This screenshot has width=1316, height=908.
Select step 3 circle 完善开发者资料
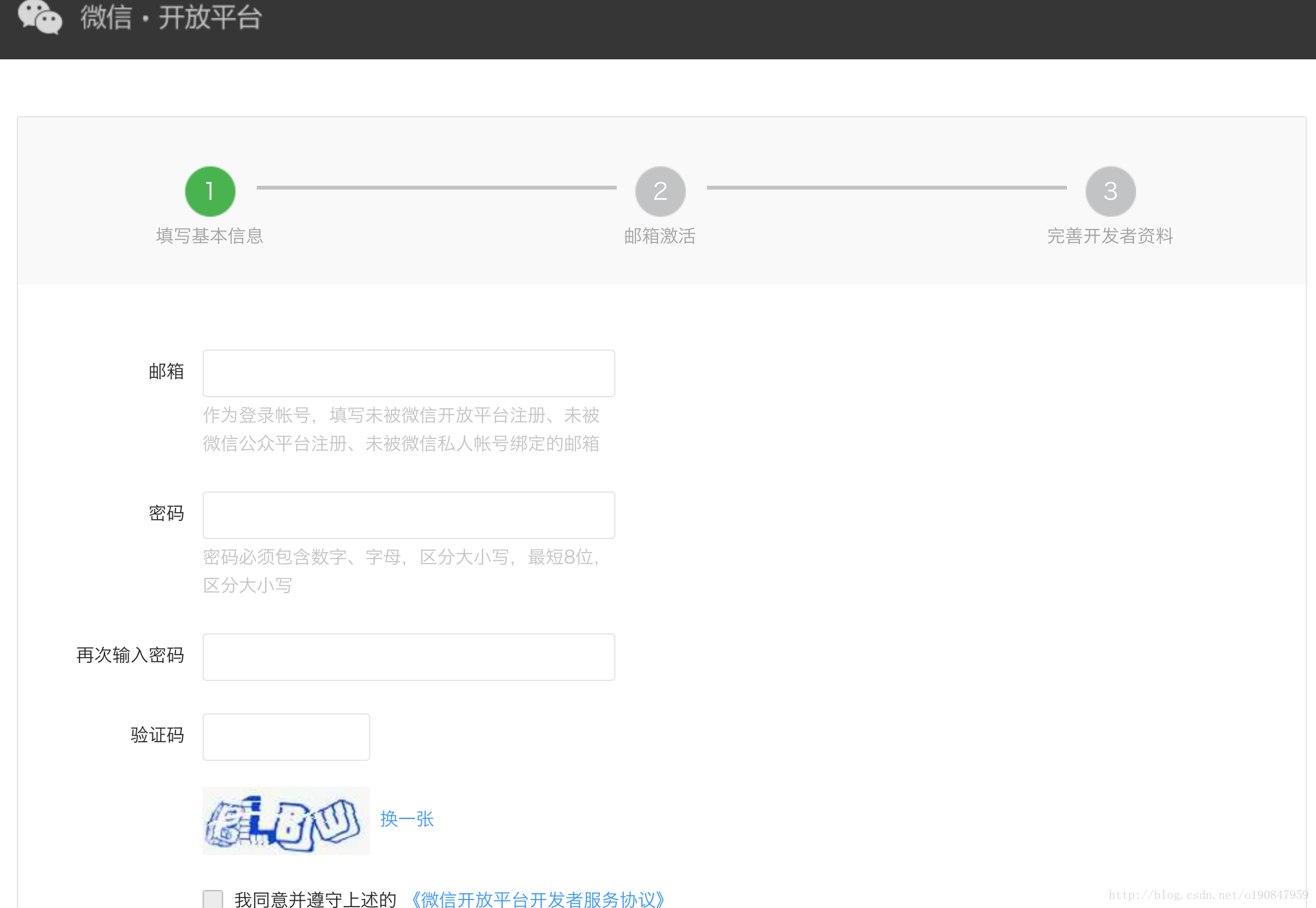pos(1110,192)
